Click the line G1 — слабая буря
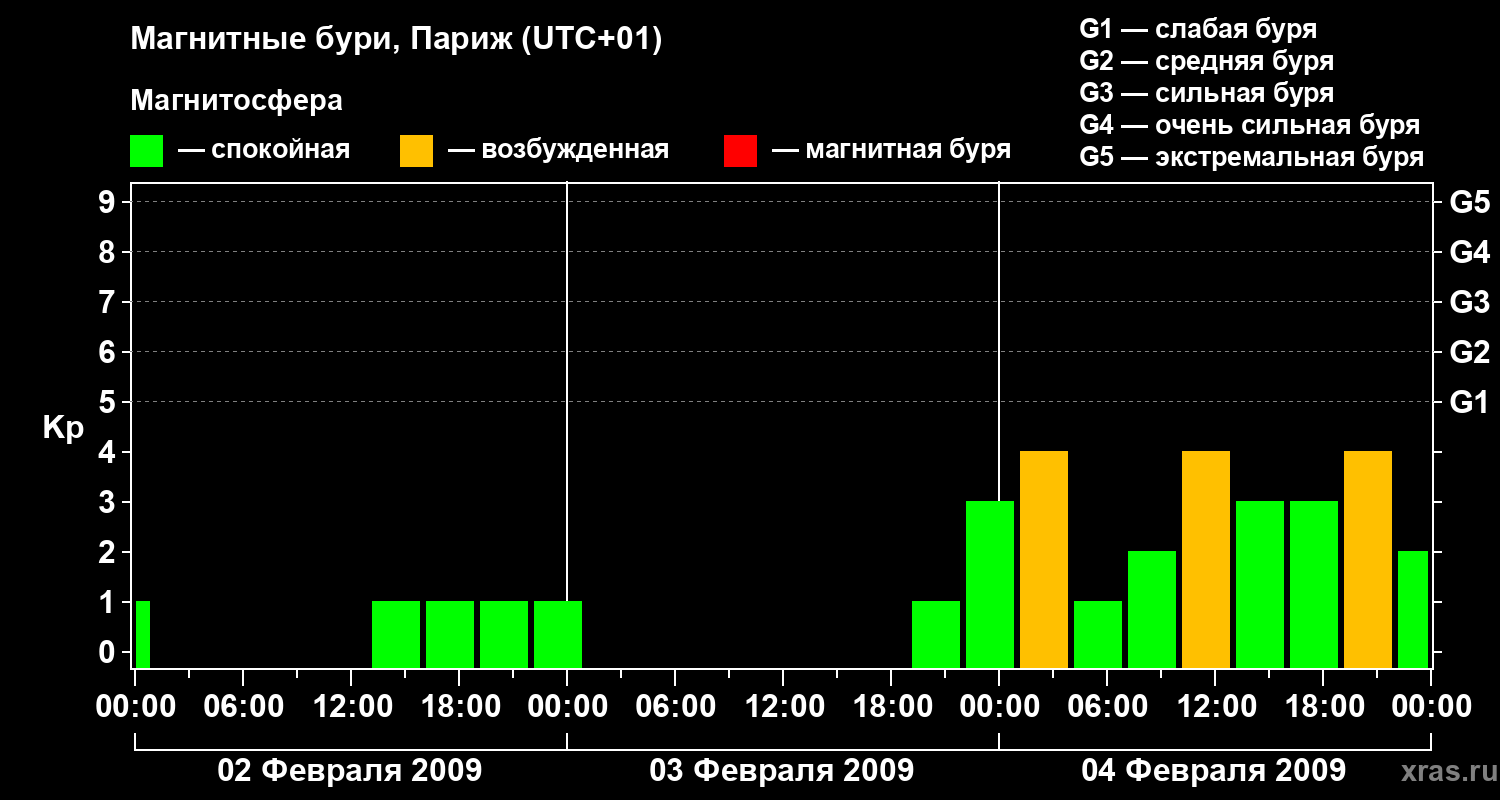 click(x=1198, y=29)
